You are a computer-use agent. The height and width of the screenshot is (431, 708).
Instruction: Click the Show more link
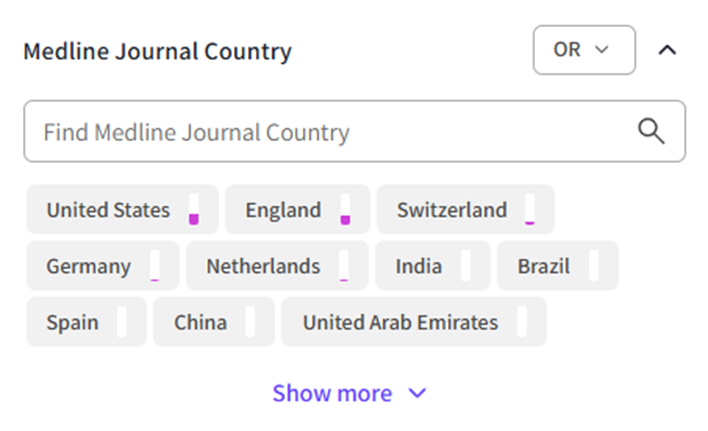332,393
